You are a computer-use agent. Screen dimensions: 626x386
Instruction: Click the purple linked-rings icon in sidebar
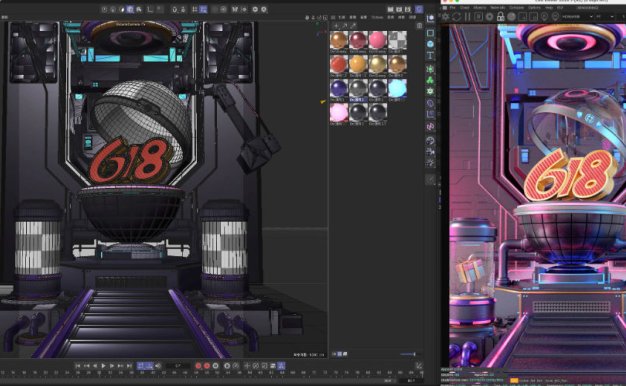[430, 127]
